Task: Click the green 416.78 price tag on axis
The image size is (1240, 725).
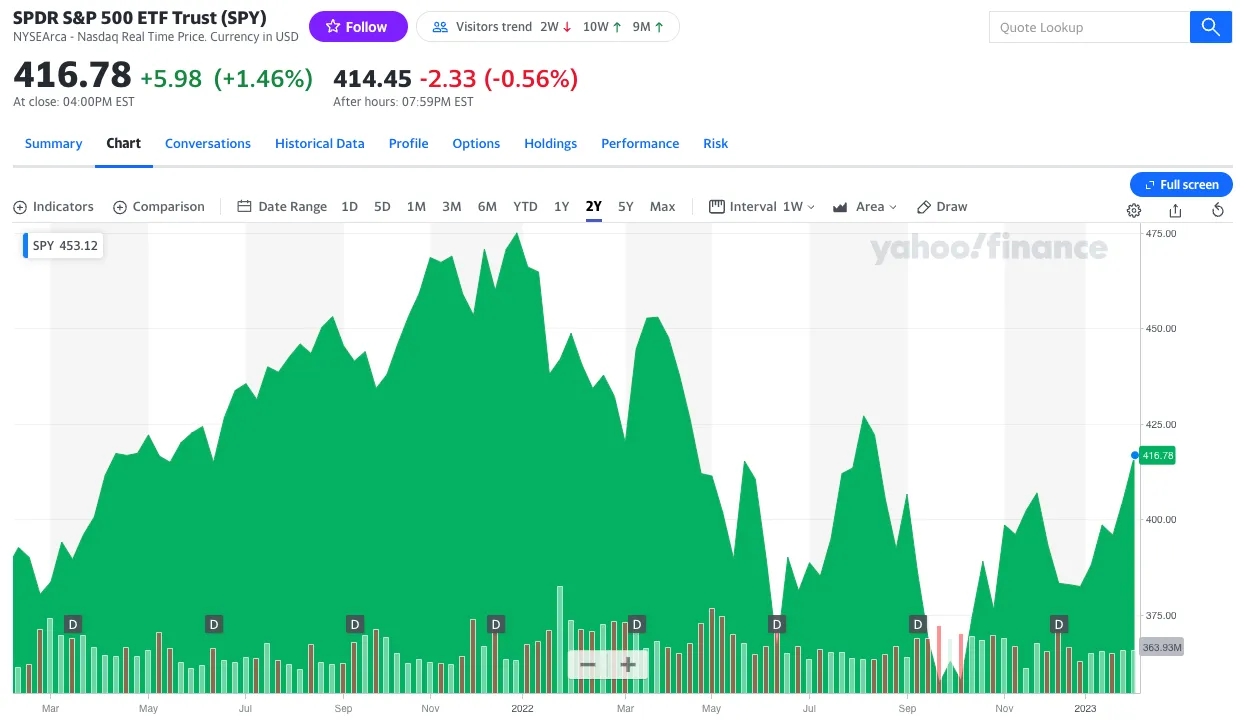Action: (x=1157, y=456)
